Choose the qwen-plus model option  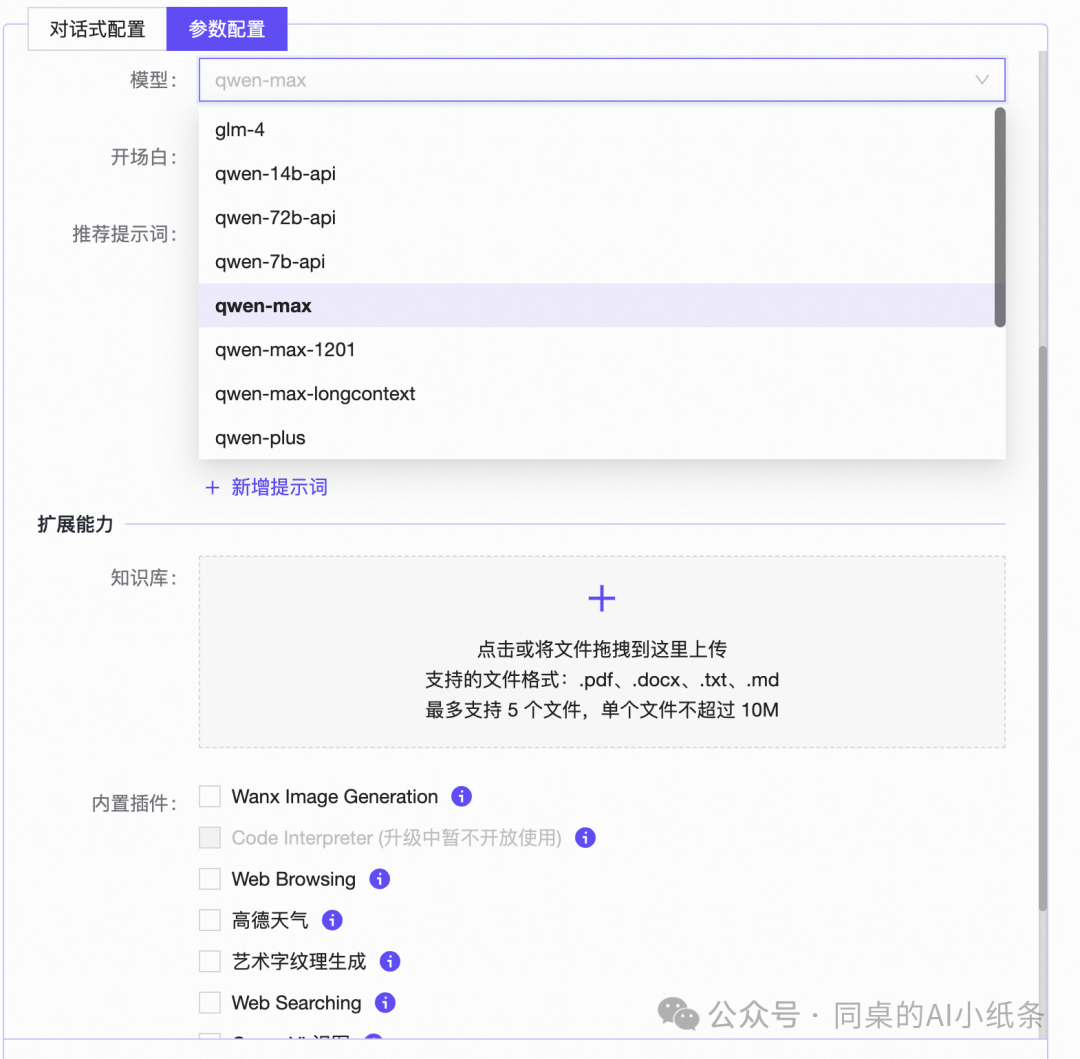tap(601, 438)
